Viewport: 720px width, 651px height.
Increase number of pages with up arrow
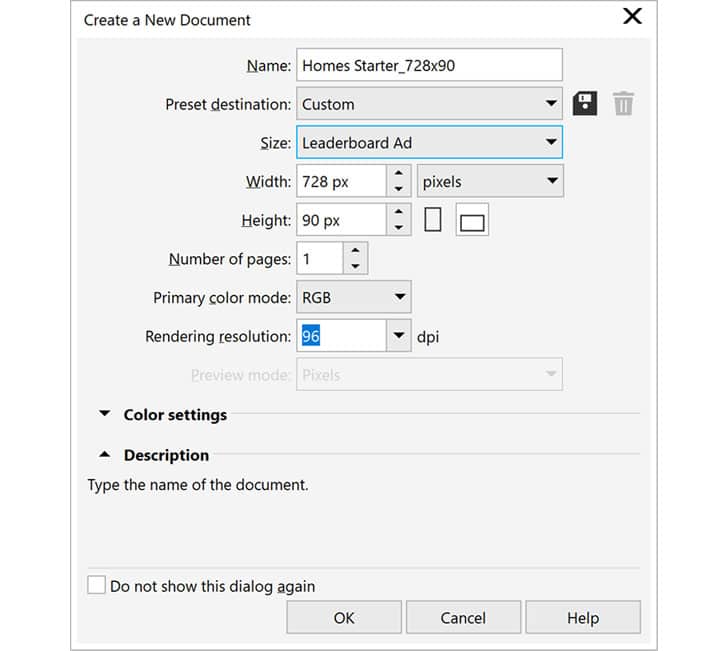pos(356,252)
